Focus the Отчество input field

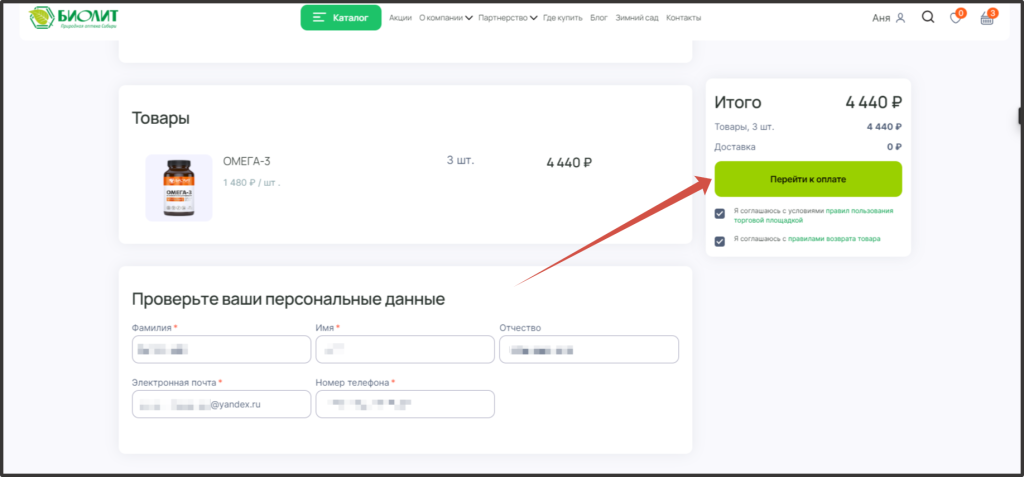589,350
